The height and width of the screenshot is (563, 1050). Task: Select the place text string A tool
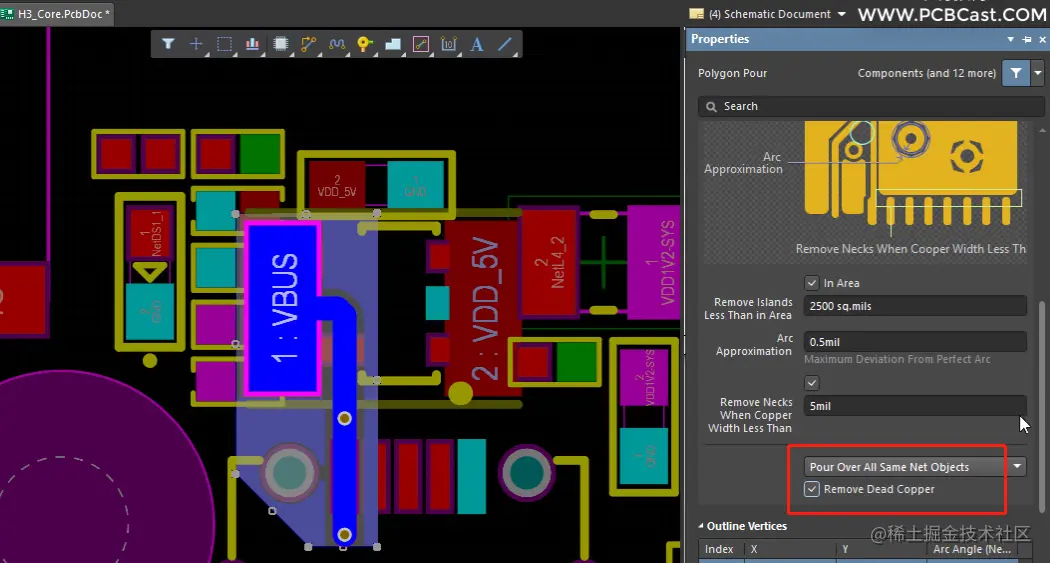point(477,44)
